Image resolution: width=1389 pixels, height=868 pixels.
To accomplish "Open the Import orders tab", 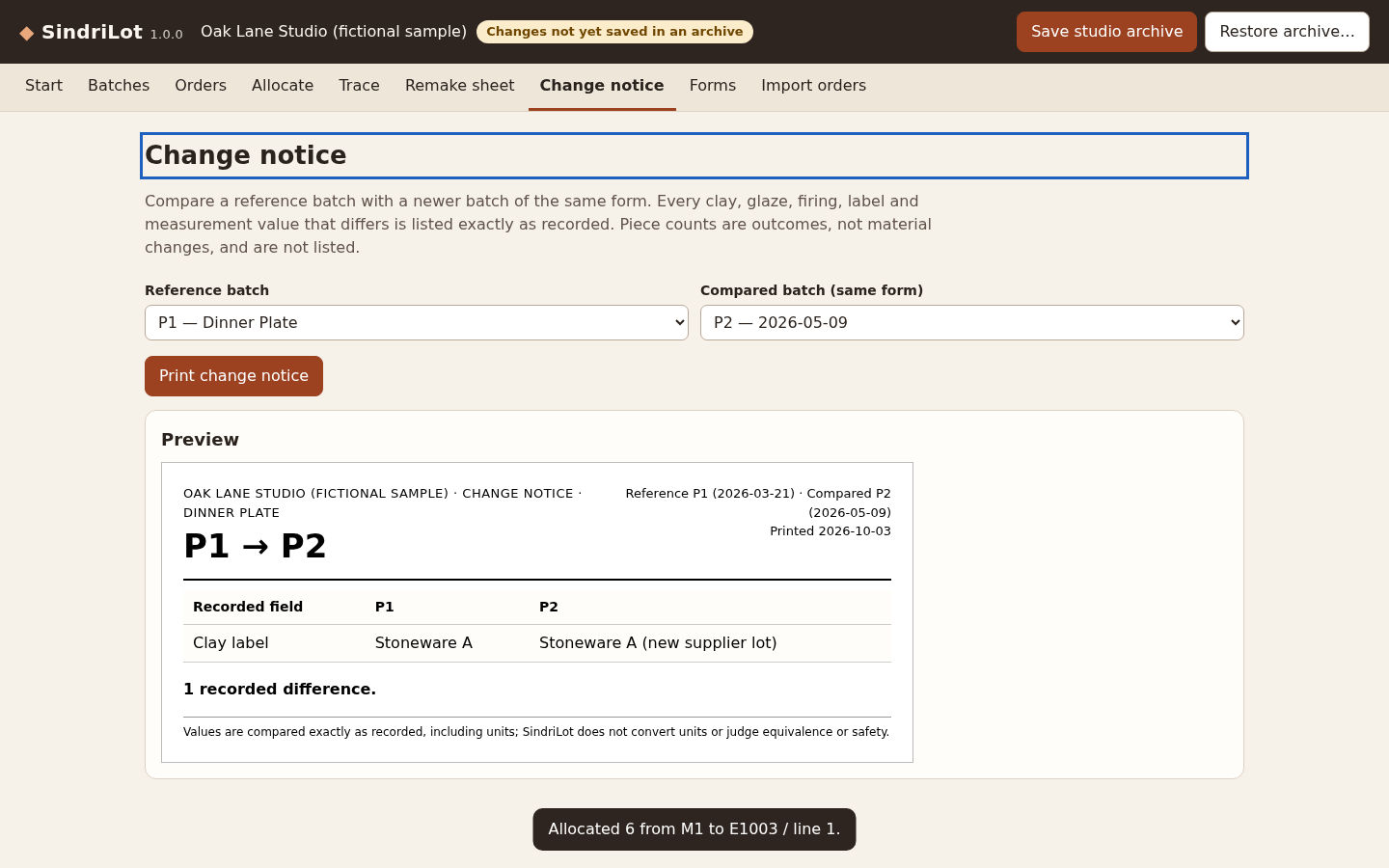I will [x=813, y=86].
